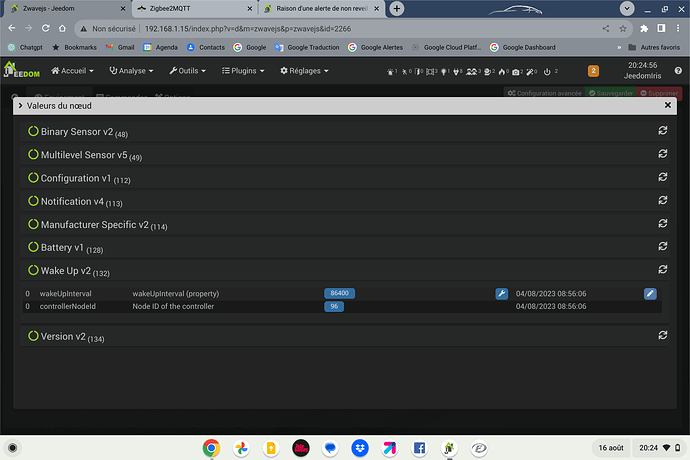Click the Jeedom logo
The image size is (690, 460).
[x=21, y=70]
